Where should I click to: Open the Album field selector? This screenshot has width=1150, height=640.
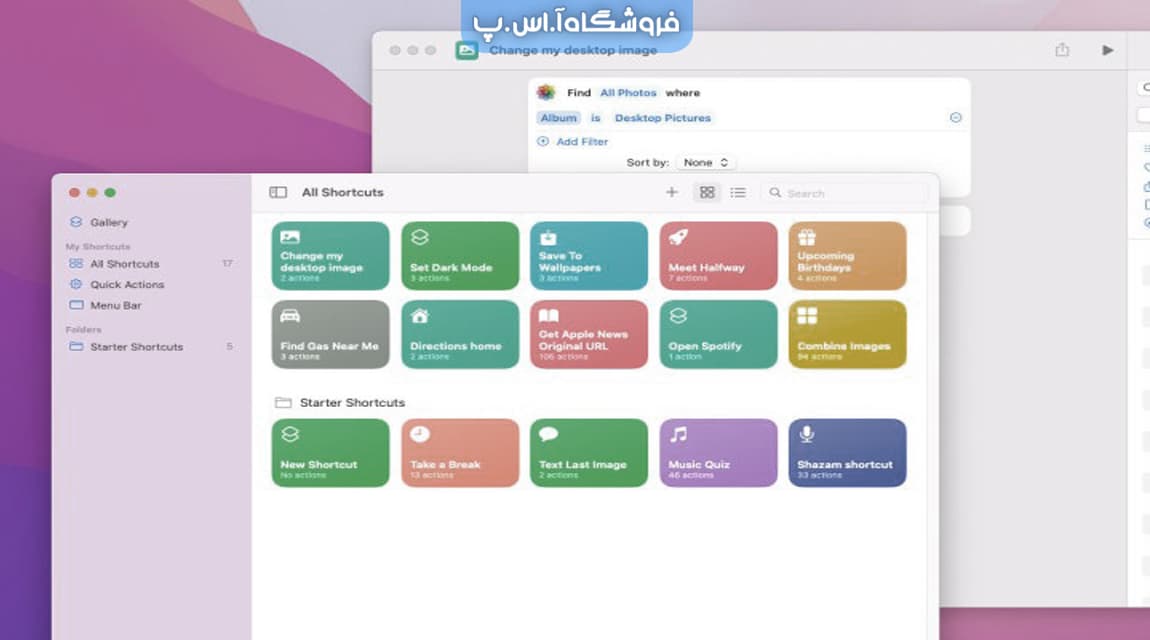coord(558,117)
